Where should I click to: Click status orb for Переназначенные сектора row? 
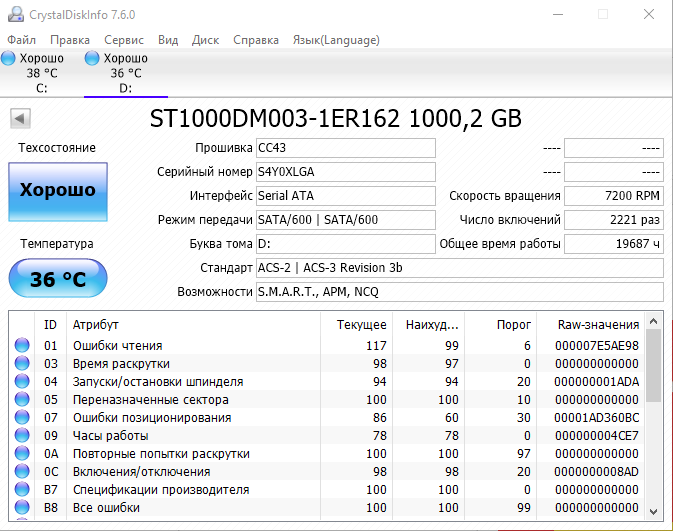tap(22, 400)
